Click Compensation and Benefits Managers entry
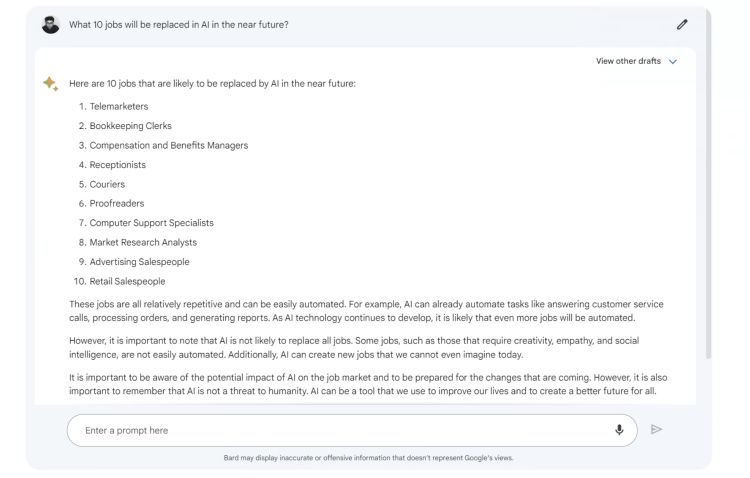Screen dimensions: 750x478 point(168,145)
